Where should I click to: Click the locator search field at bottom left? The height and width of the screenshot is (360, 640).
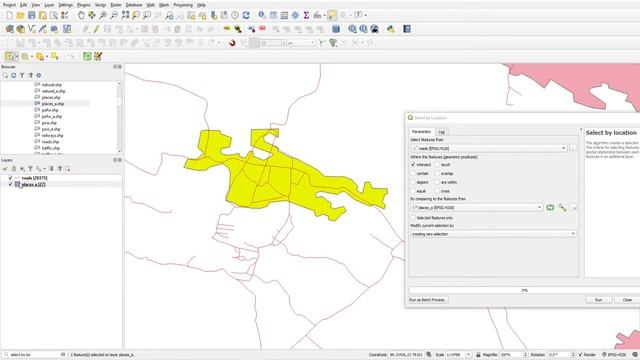[x=35, y=355]
